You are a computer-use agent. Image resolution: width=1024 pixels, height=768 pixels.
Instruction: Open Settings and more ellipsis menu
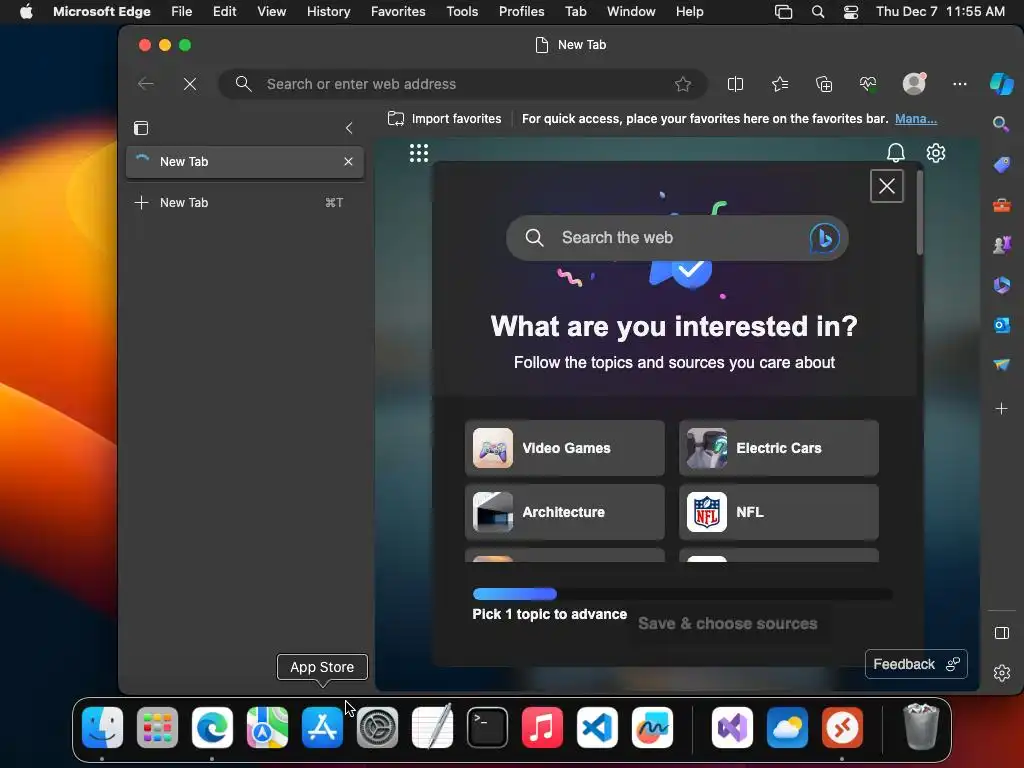click(x=959, y=84)
